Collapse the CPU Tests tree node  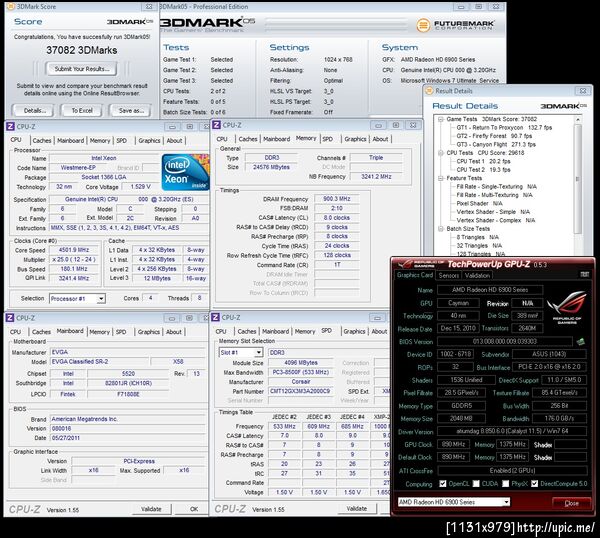pyautogui.click(x=441, y=153)
